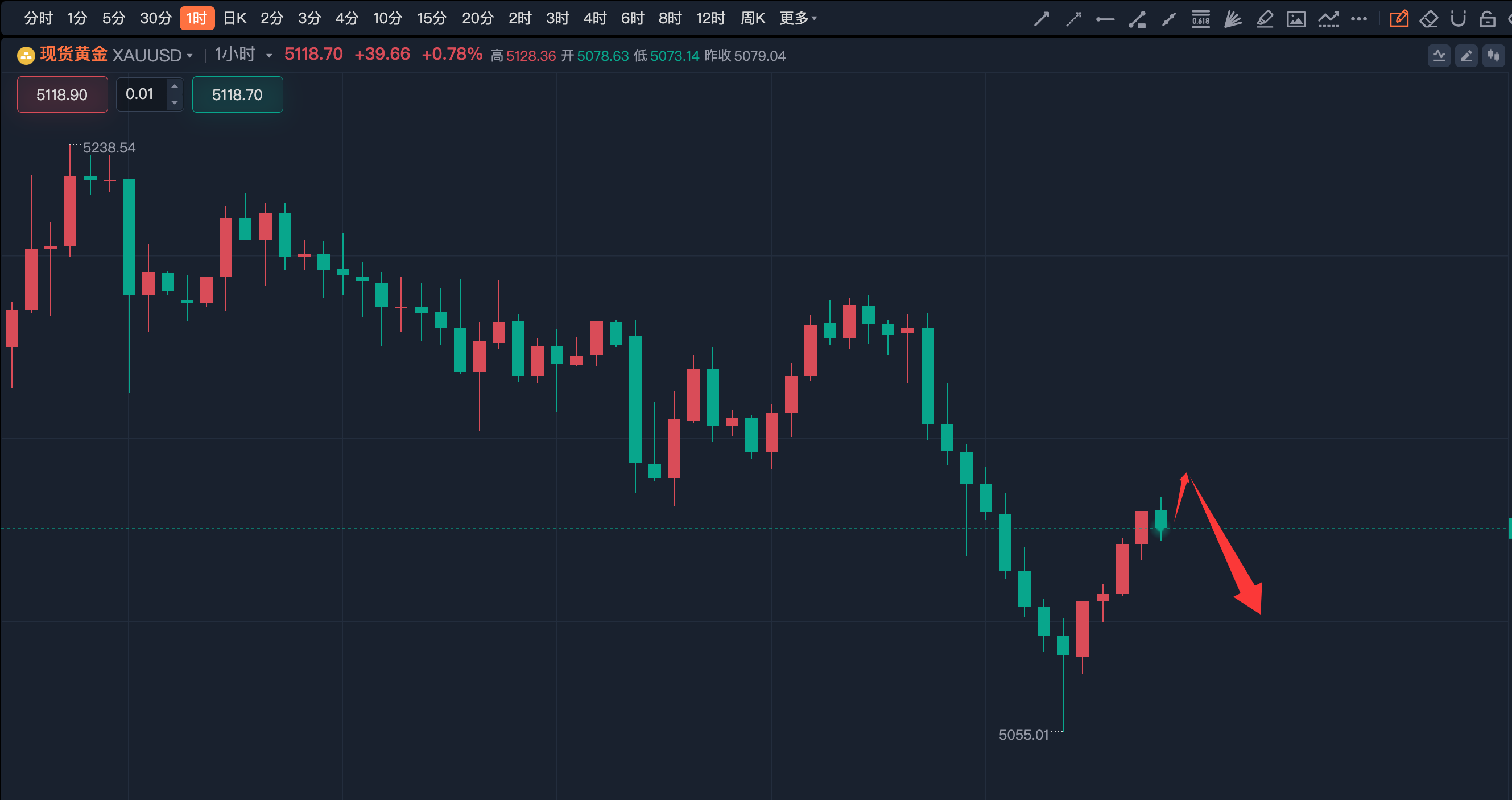Open the 更多 timeframe dropdown
The height and width of the screenshot is (800, 1512).
click(x=798, y=18)
